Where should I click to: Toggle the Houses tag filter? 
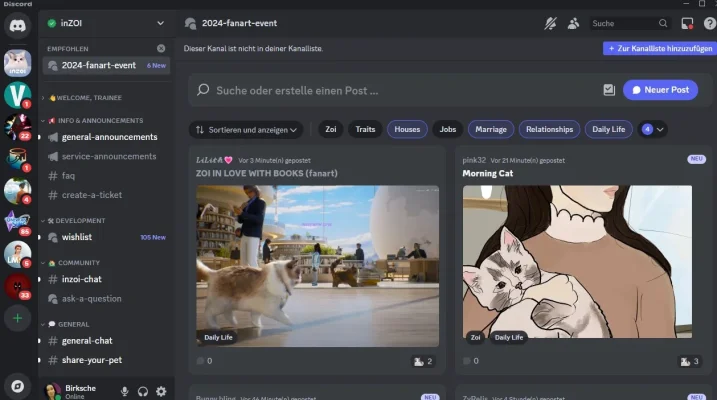point(407,130)
